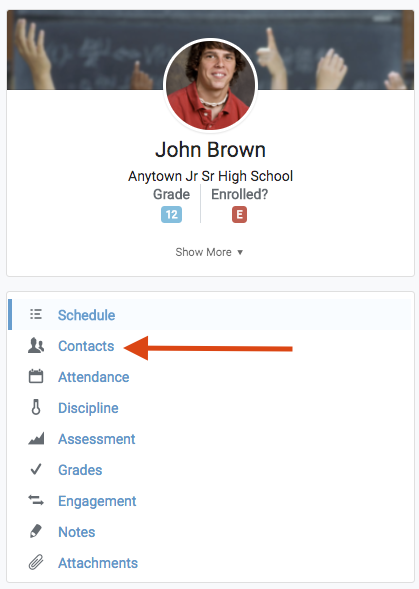The height and width of the screenshot is (589, 419).
Task: Open the Contacts section
Action: point(86,346)
